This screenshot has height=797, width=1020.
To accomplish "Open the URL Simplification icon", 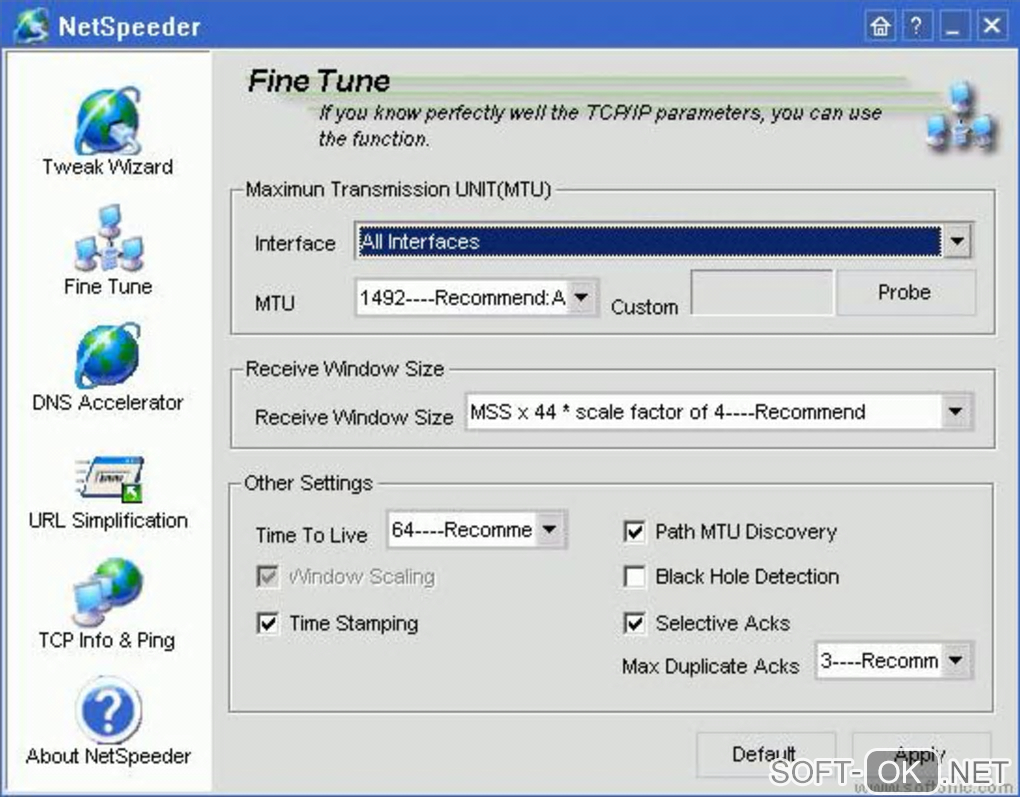I will click(x=109, y=479).
